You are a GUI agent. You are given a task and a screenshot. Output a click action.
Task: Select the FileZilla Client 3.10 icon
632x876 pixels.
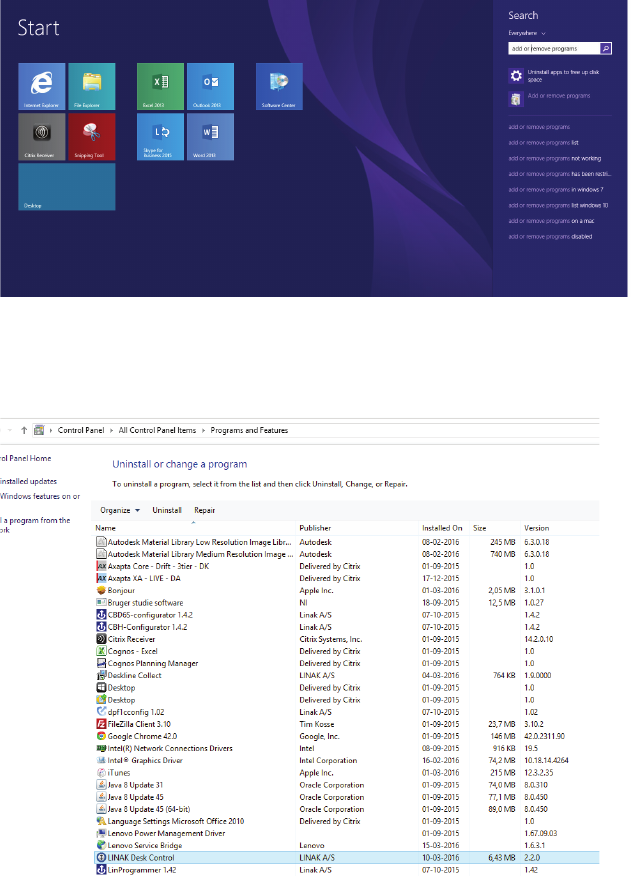click(101, 724)
